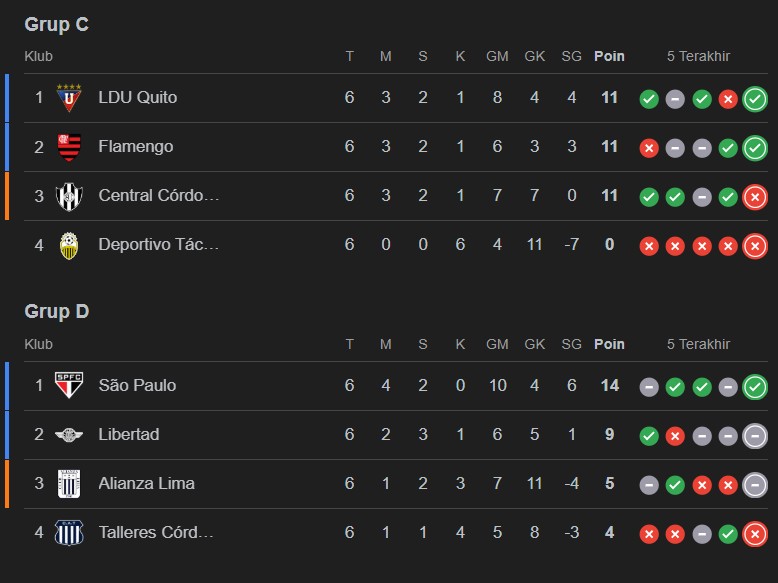Click the Poin column header in Grup C
The width and height of the screenshot is (778, 583).
[609, 56]
